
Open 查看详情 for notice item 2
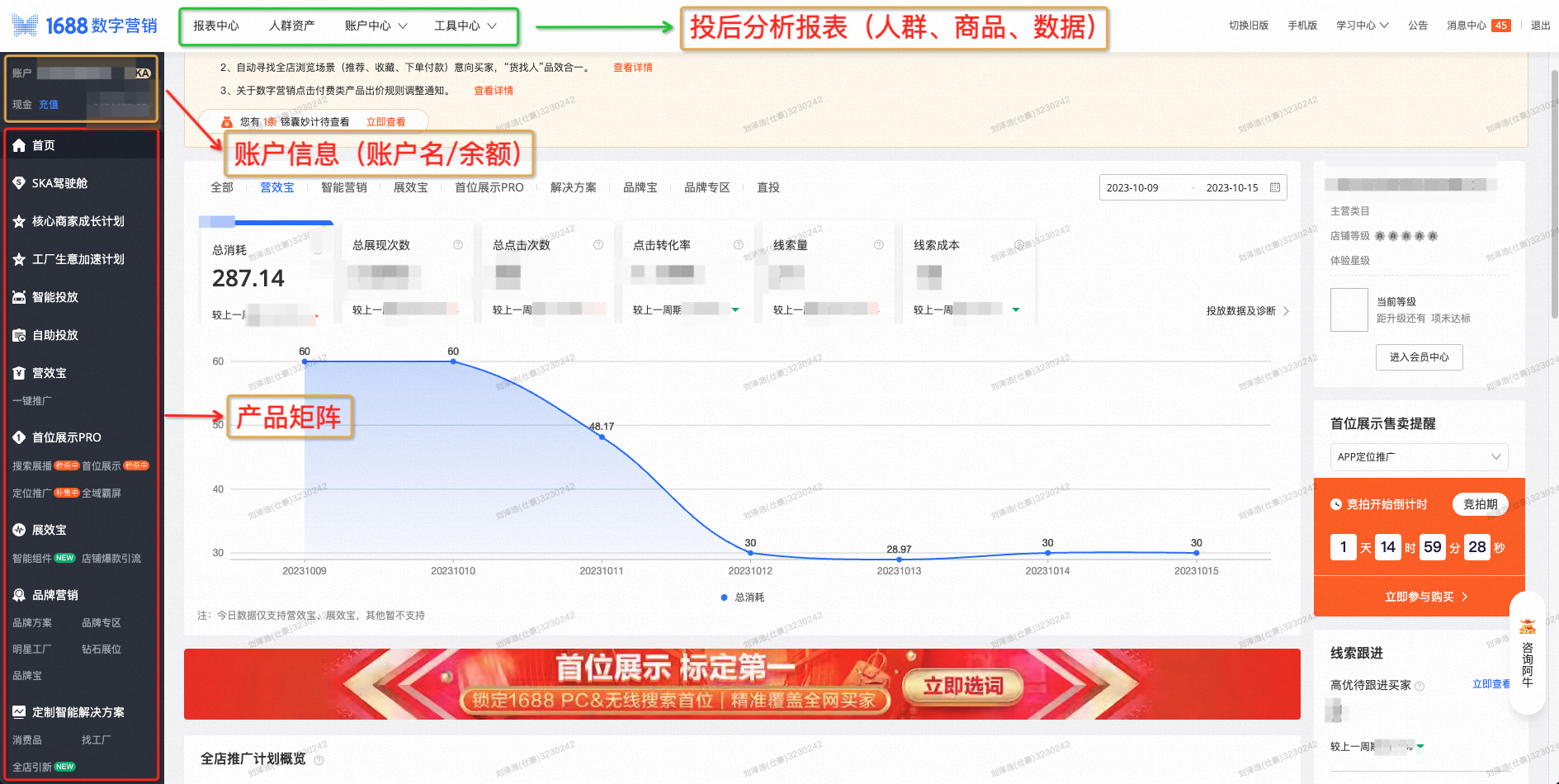(x=633, y=68)
